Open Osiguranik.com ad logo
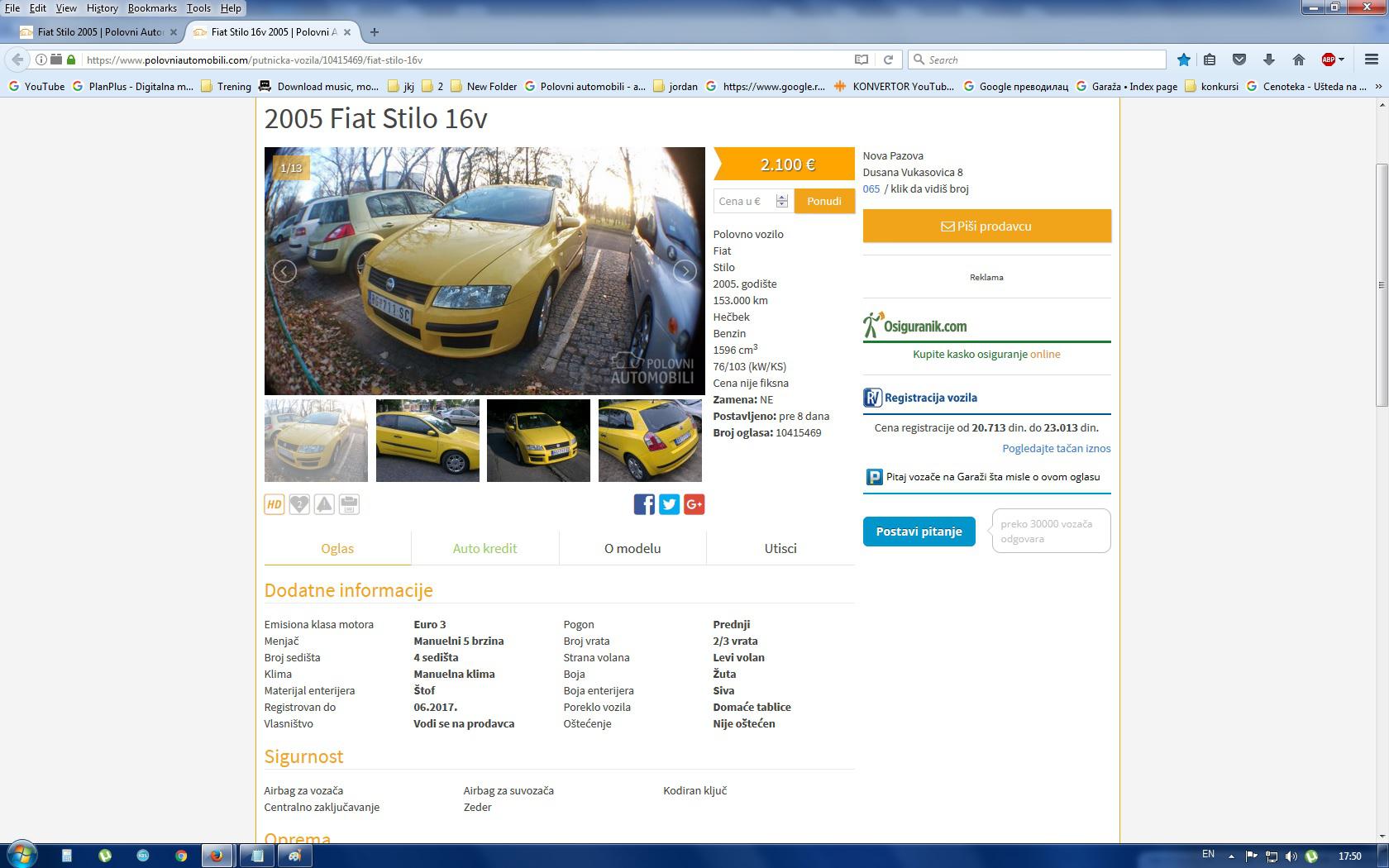 (x=915, y=325)
